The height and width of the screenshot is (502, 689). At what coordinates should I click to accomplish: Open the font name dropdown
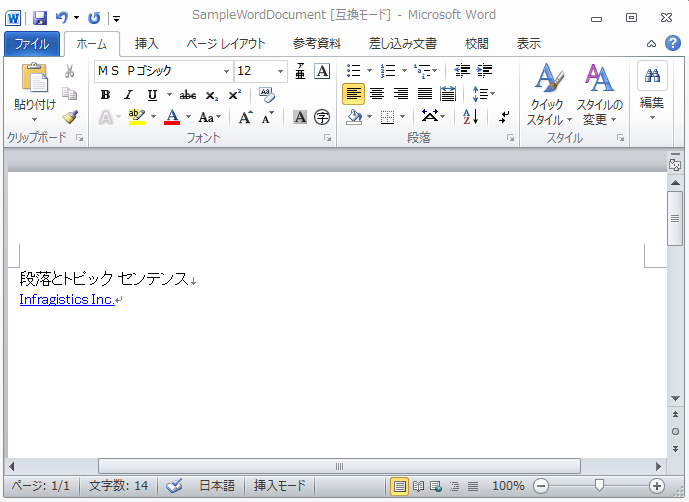[x=226, y=71]
